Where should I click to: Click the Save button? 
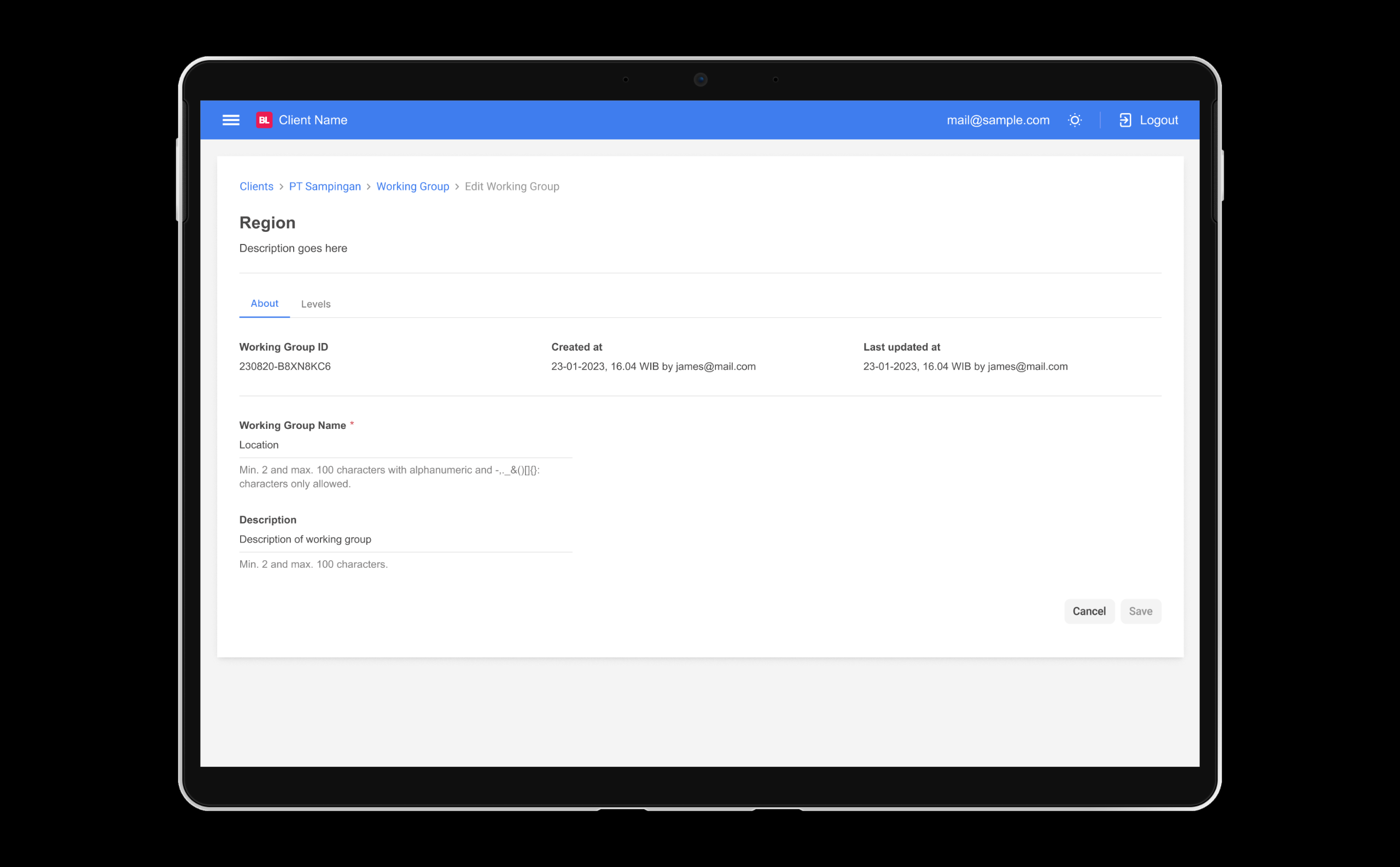pyautogui.click(x=1140, y=611)
